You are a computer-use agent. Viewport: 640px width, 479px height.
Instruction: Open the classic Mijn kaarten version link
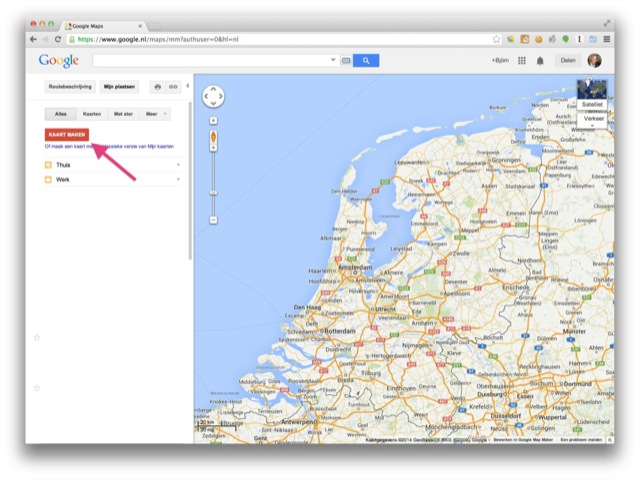(109, 146)
